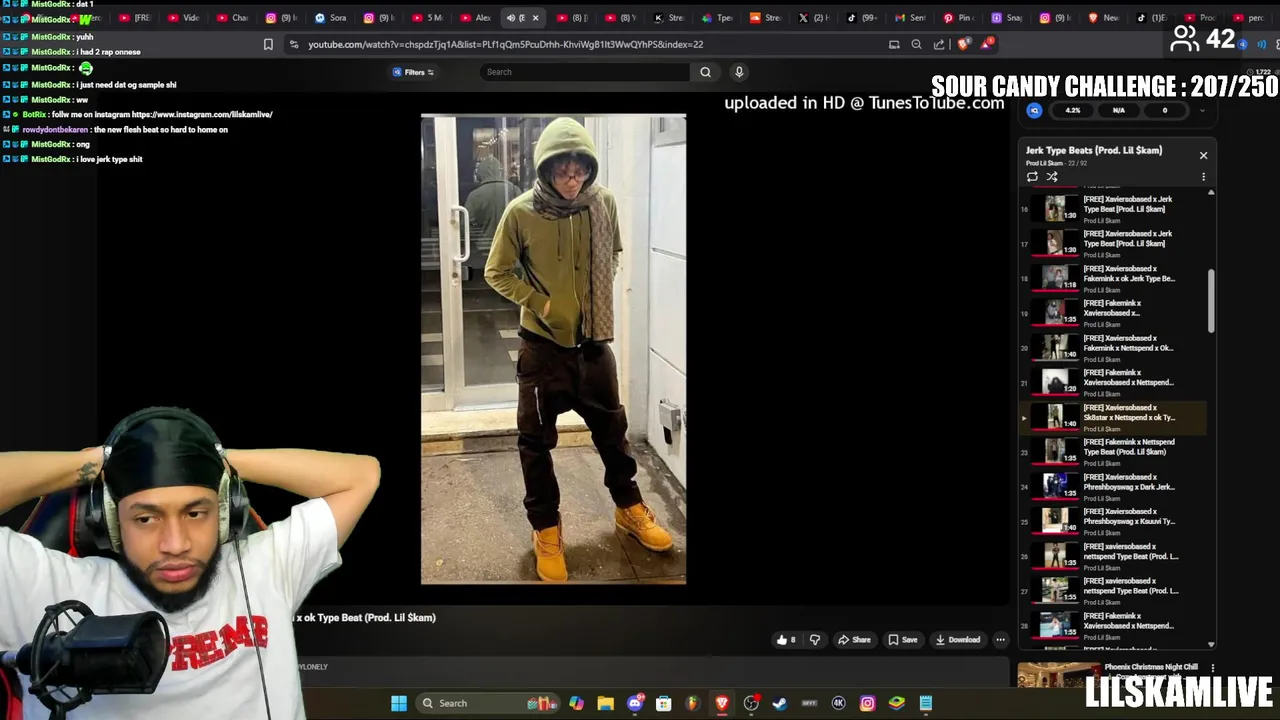Save the video to a playlist

point(903,640)
